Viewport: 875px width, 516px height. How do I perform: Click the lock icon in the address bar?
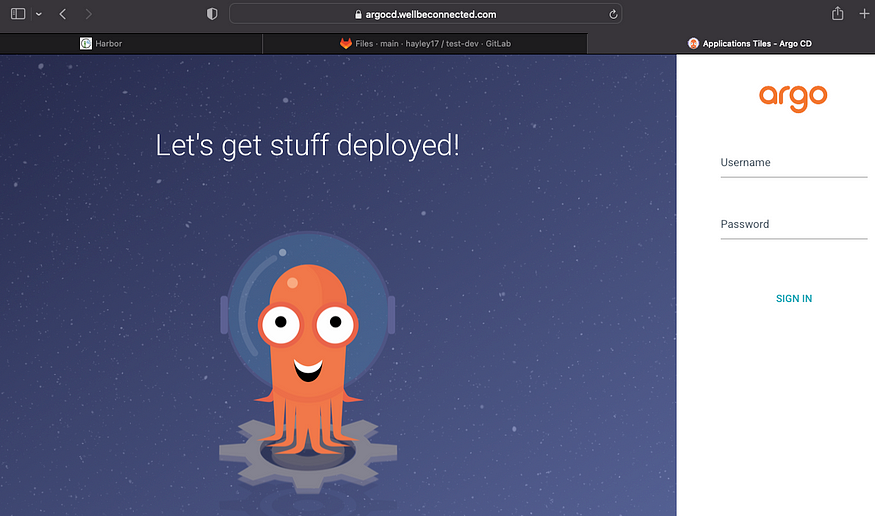coord(358,15)
